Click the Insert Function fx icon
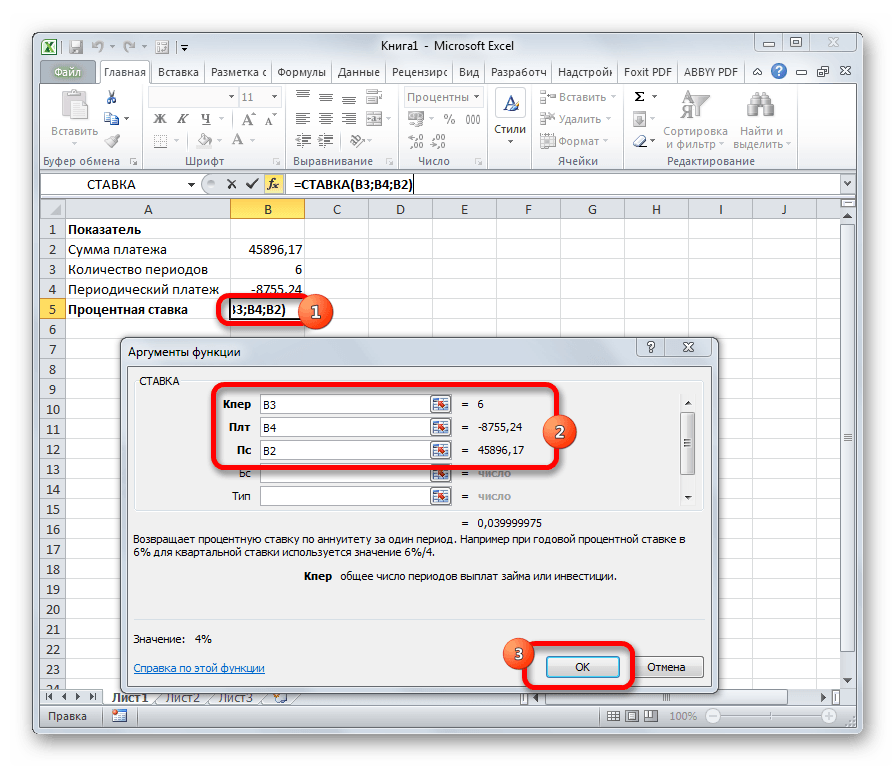The width and height of the screenshot is (896, 767). pyautogui.click(x=272, y=184)
